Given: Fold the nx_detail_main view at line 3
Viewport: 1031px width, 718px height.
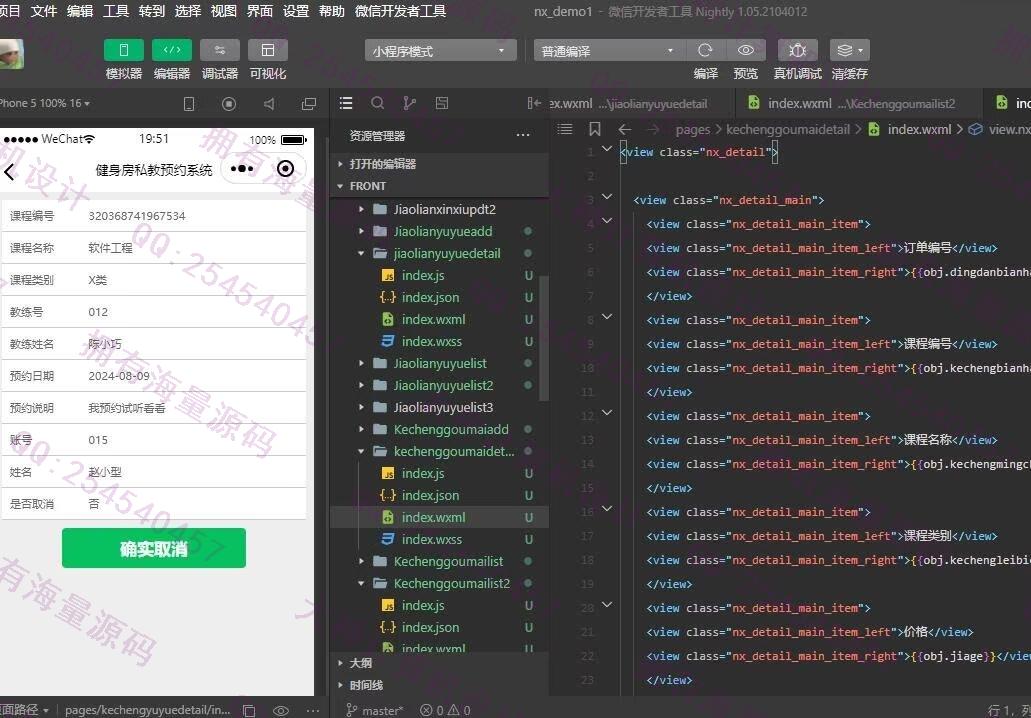Looking at the screenshot, I should point(608,197).
